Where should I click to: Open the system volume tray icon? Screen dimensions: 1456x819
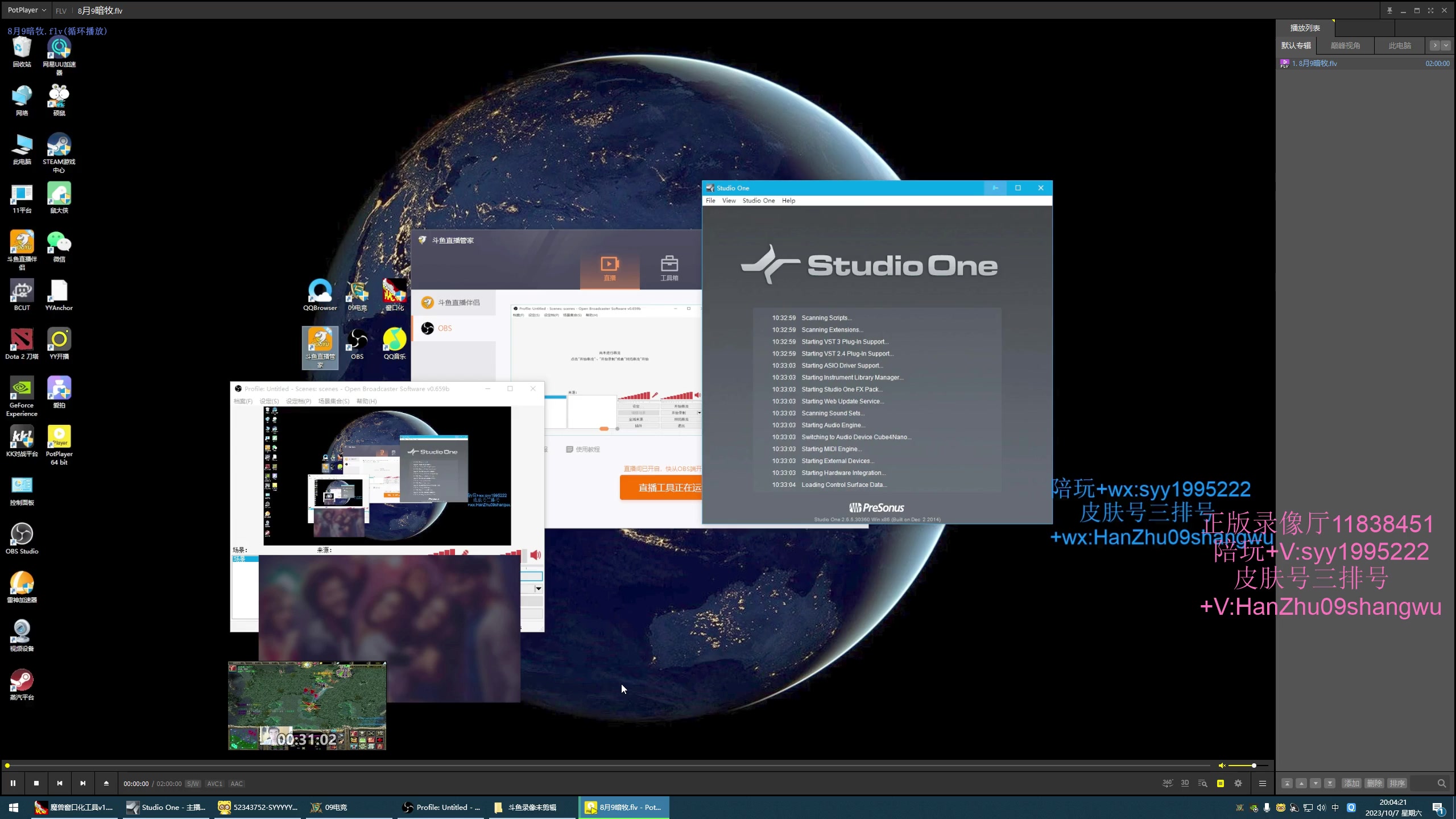[x=1321, y=808]
